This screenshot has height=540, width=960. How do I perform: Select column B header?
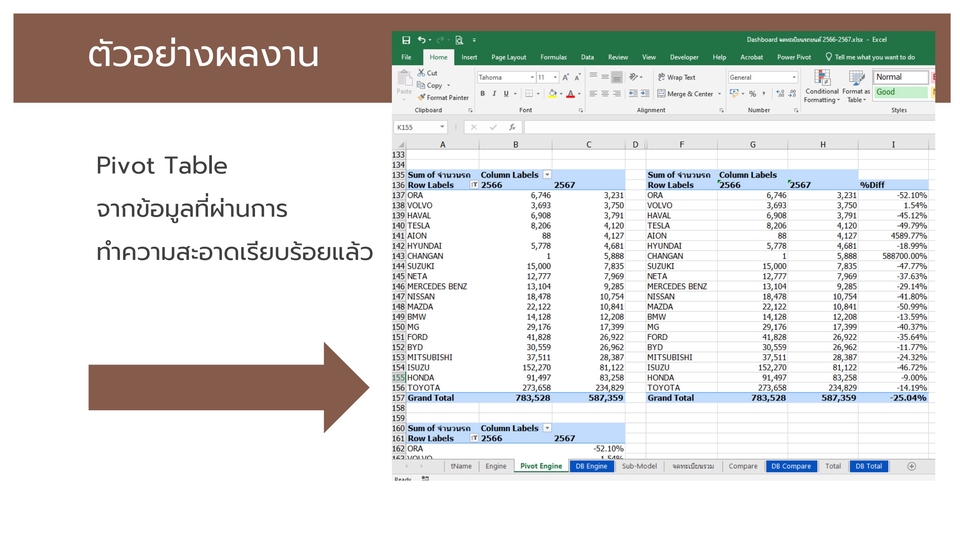tap(516, 144)
